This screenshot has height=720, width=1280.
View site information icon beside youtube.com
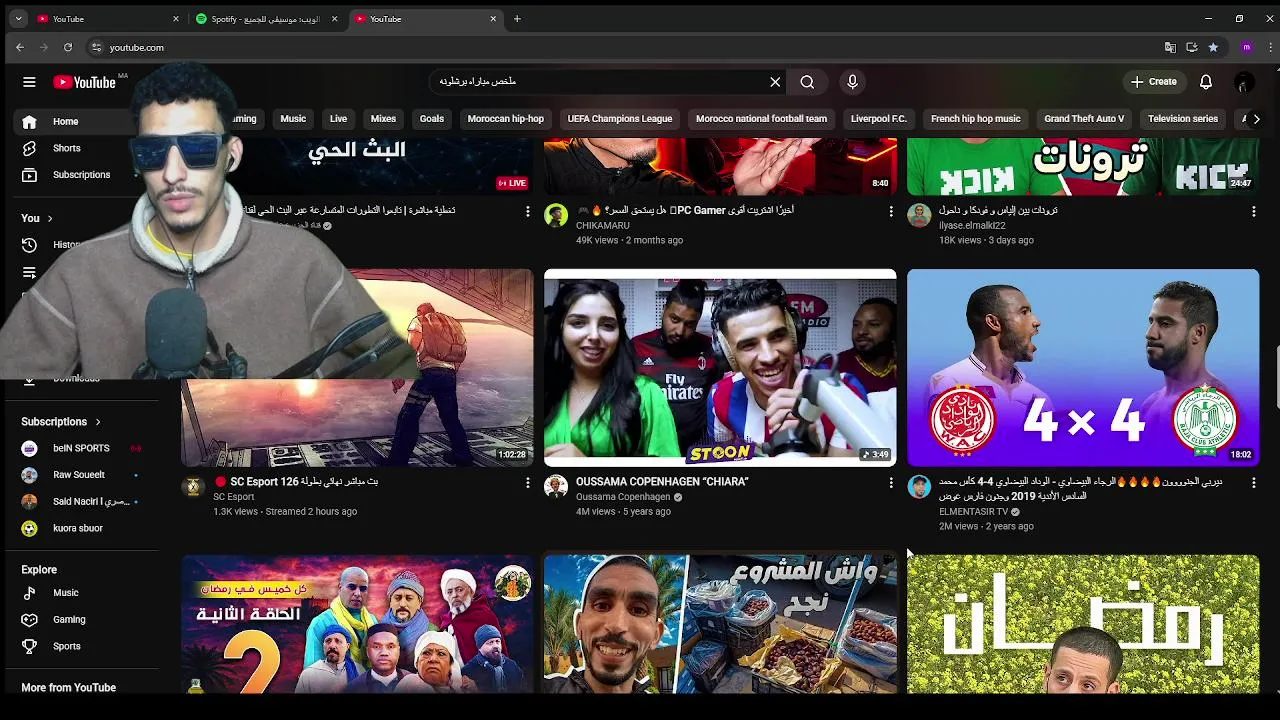point(96,47)
